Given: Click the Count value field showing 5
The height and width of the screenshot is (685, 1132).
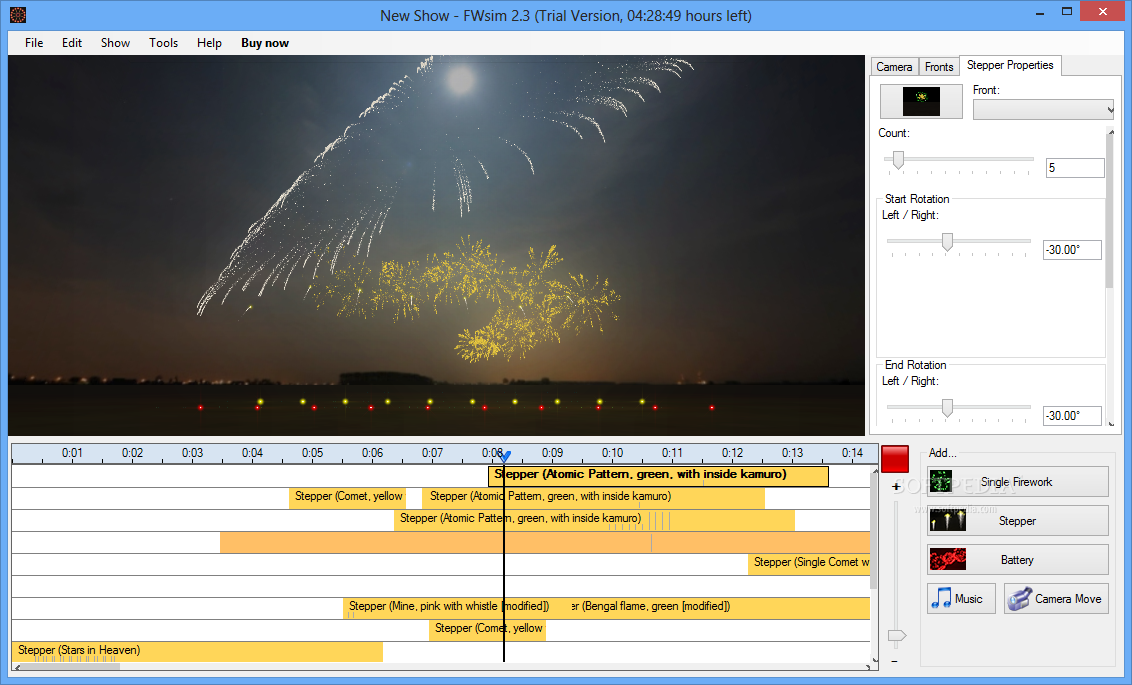Looking at the screenshot, I should coord(1075,167).
